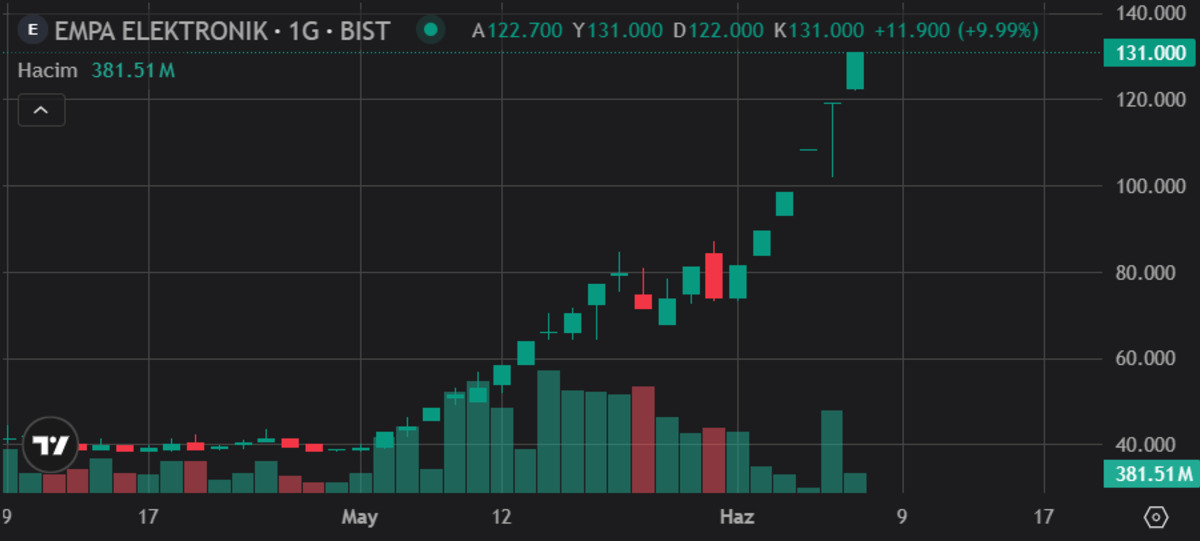1200x541 pixels.
Task: Click the 'May' label on time axis
Action: coord(360,517)
